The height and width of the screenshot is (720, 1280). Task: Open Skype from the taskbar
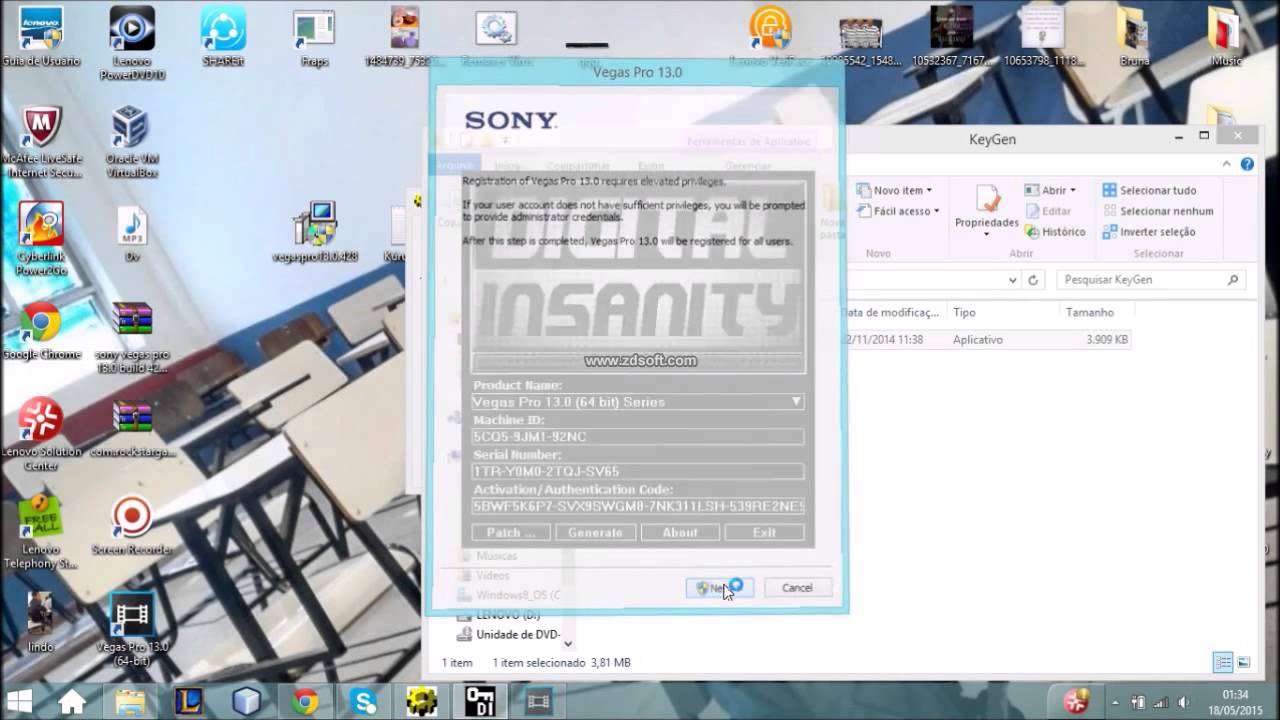(363, 701)
